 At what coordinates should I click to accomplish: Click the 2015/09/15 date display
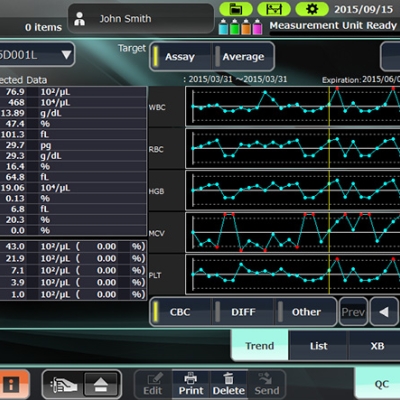[364, 9]
